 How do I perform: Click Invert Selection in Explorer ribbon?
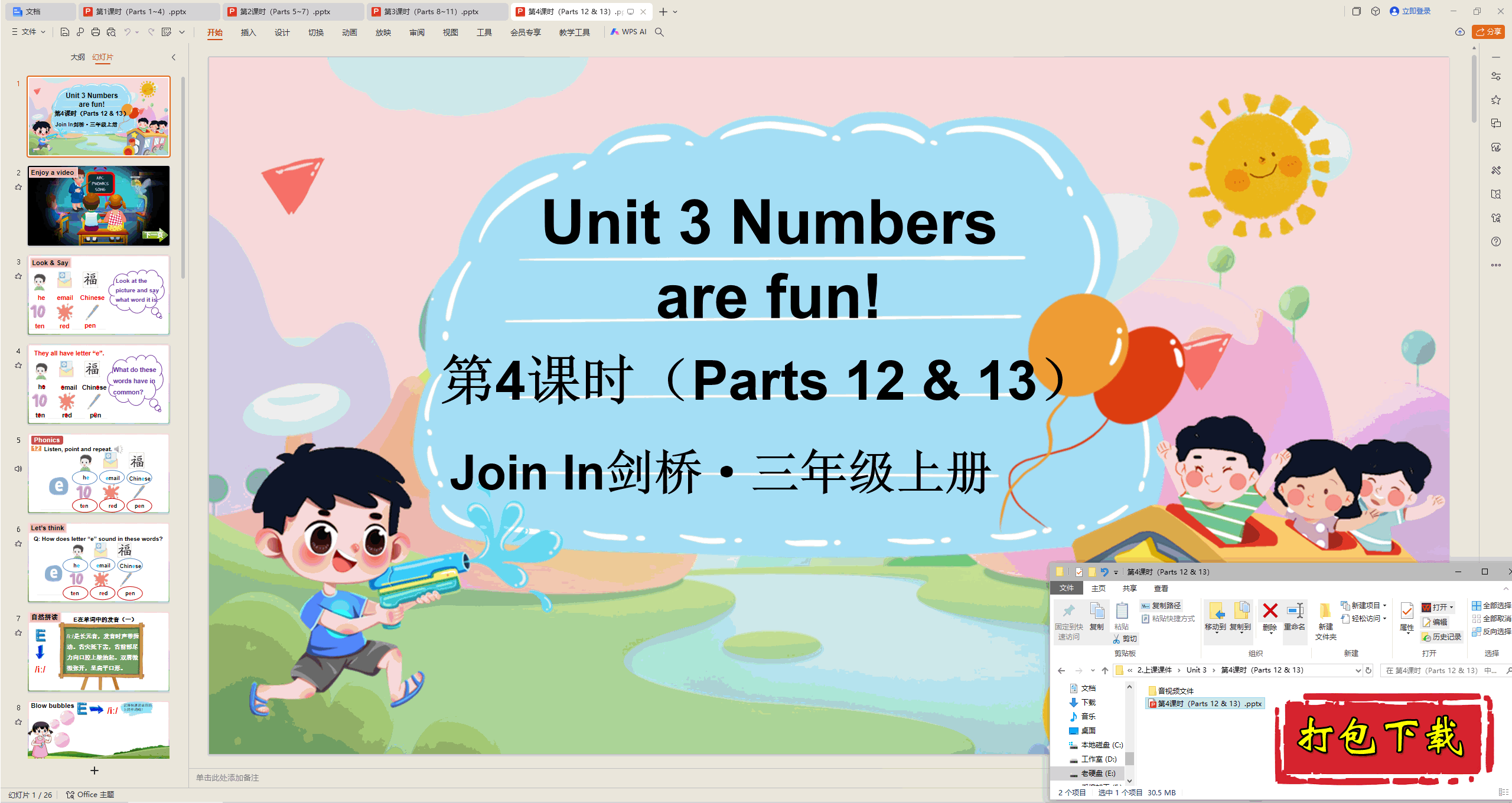coord(1492,631)
